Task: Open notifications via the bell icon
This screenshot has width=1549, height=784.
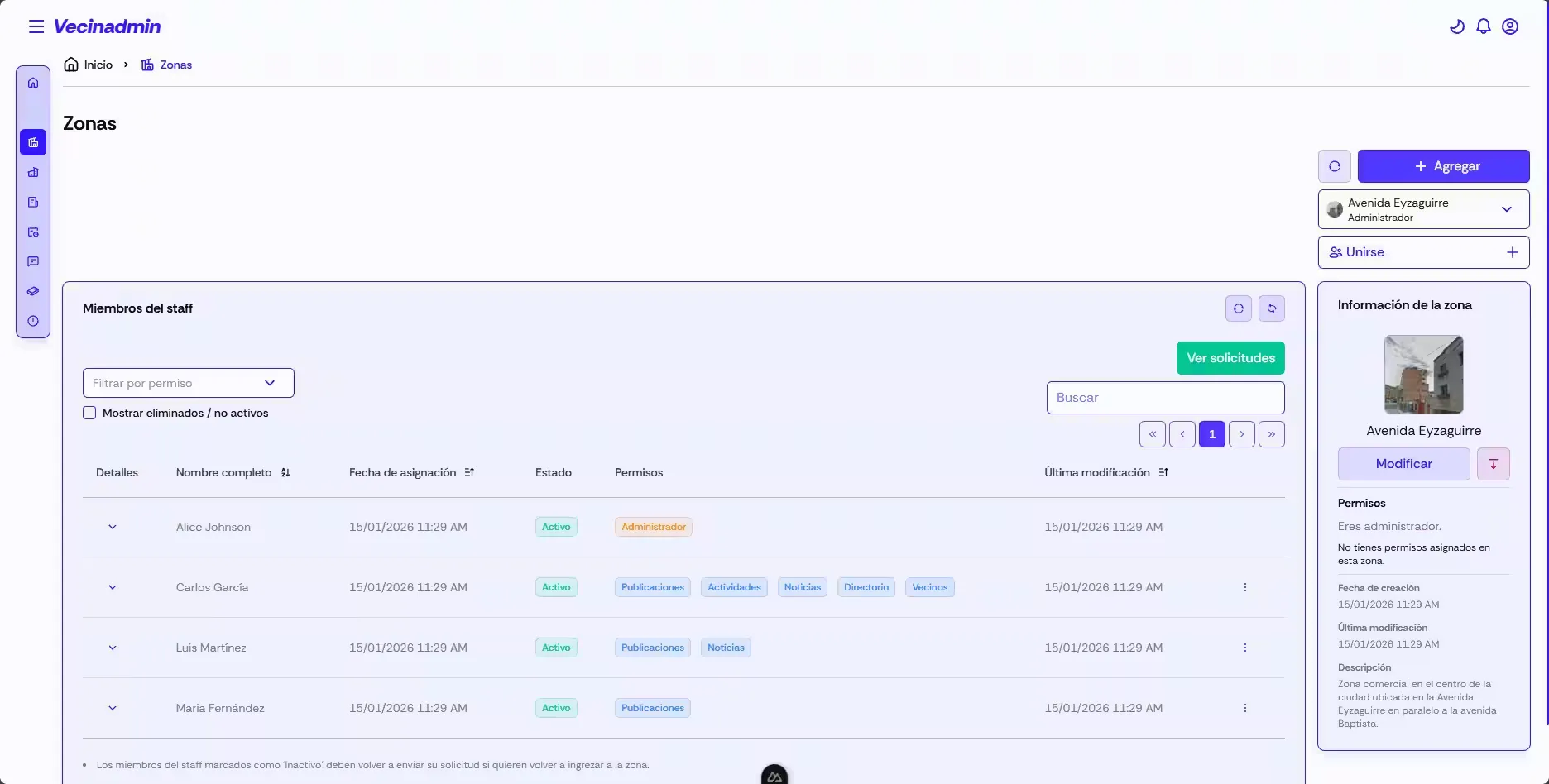Action: [1483, 26]
